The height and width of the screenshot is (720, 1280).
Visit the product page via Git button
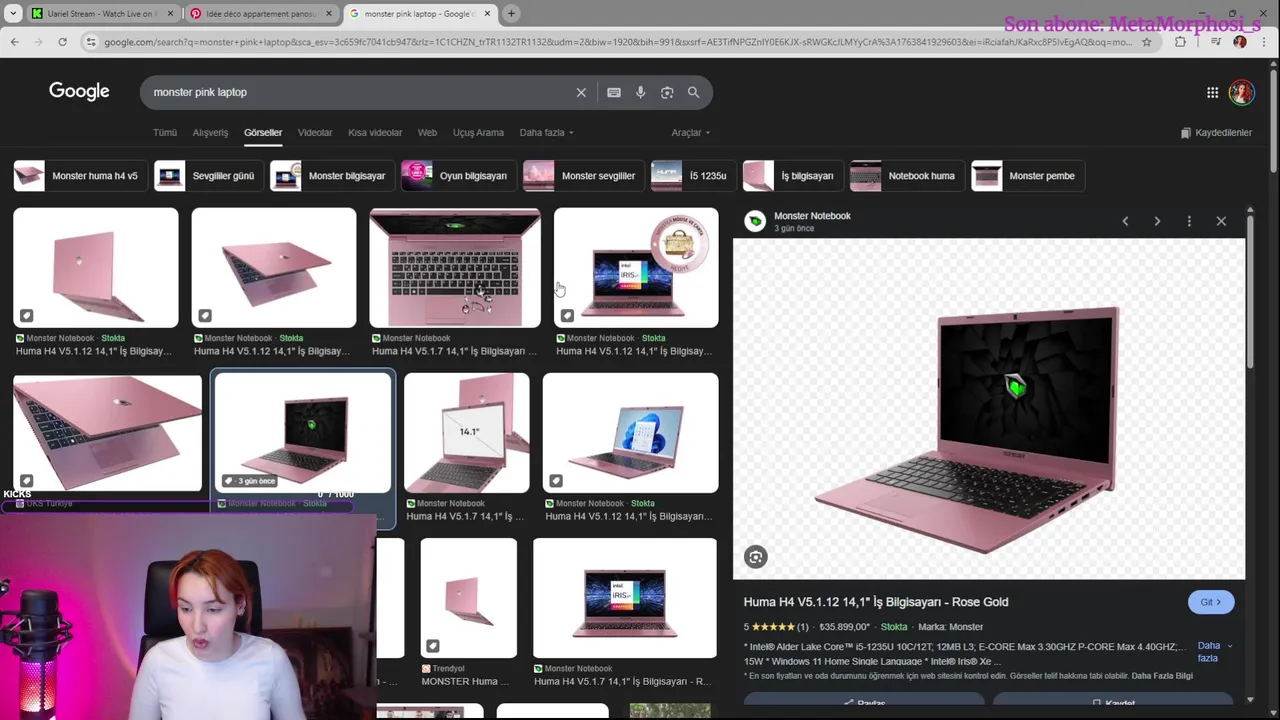[1211, 602]
